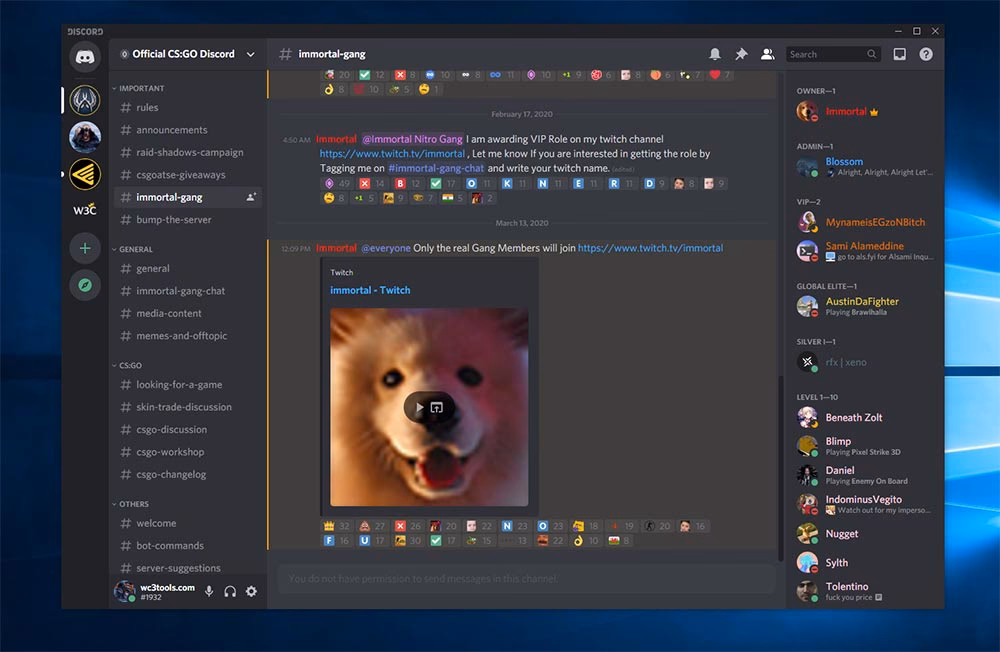The width and height of the screenshot is (1000, 652).
Task: Open csgo-changelog channel
Action: pos(188,475)
